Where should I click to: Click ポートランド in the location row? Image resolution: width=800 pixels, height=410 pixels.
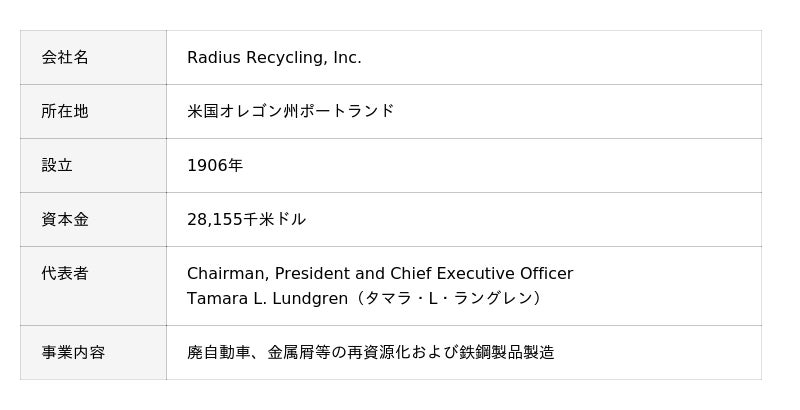[x=354, y=111]
